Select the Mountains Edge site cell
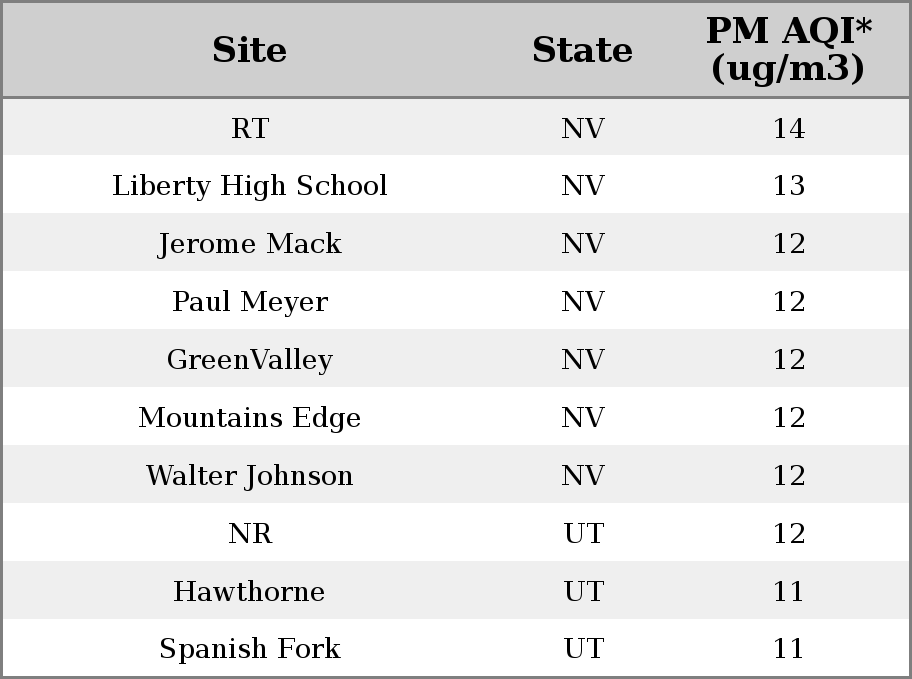Viewport: 912px width, 679px height. (250, 418)
